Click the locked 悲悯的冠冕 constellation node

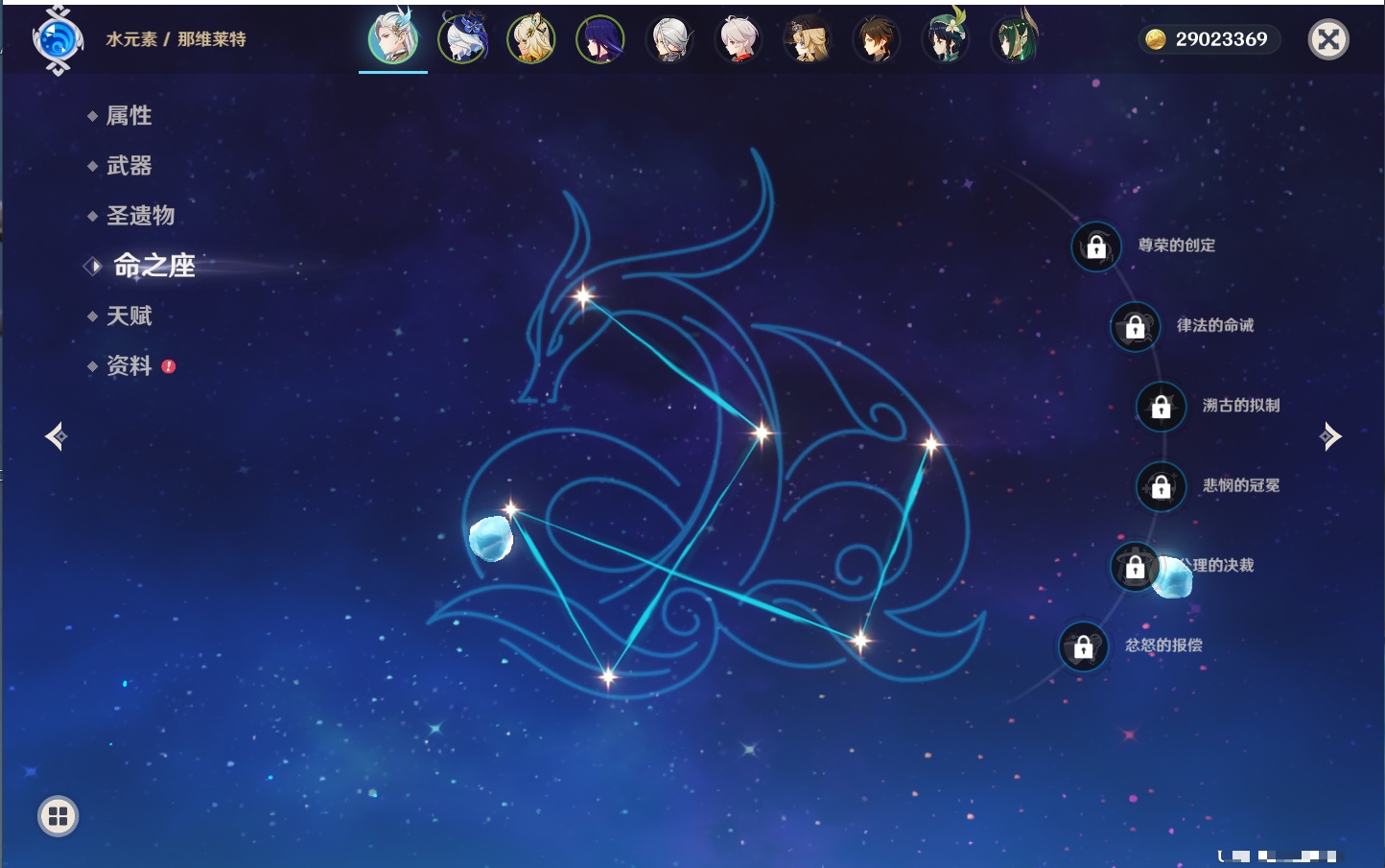[1161, 487]
